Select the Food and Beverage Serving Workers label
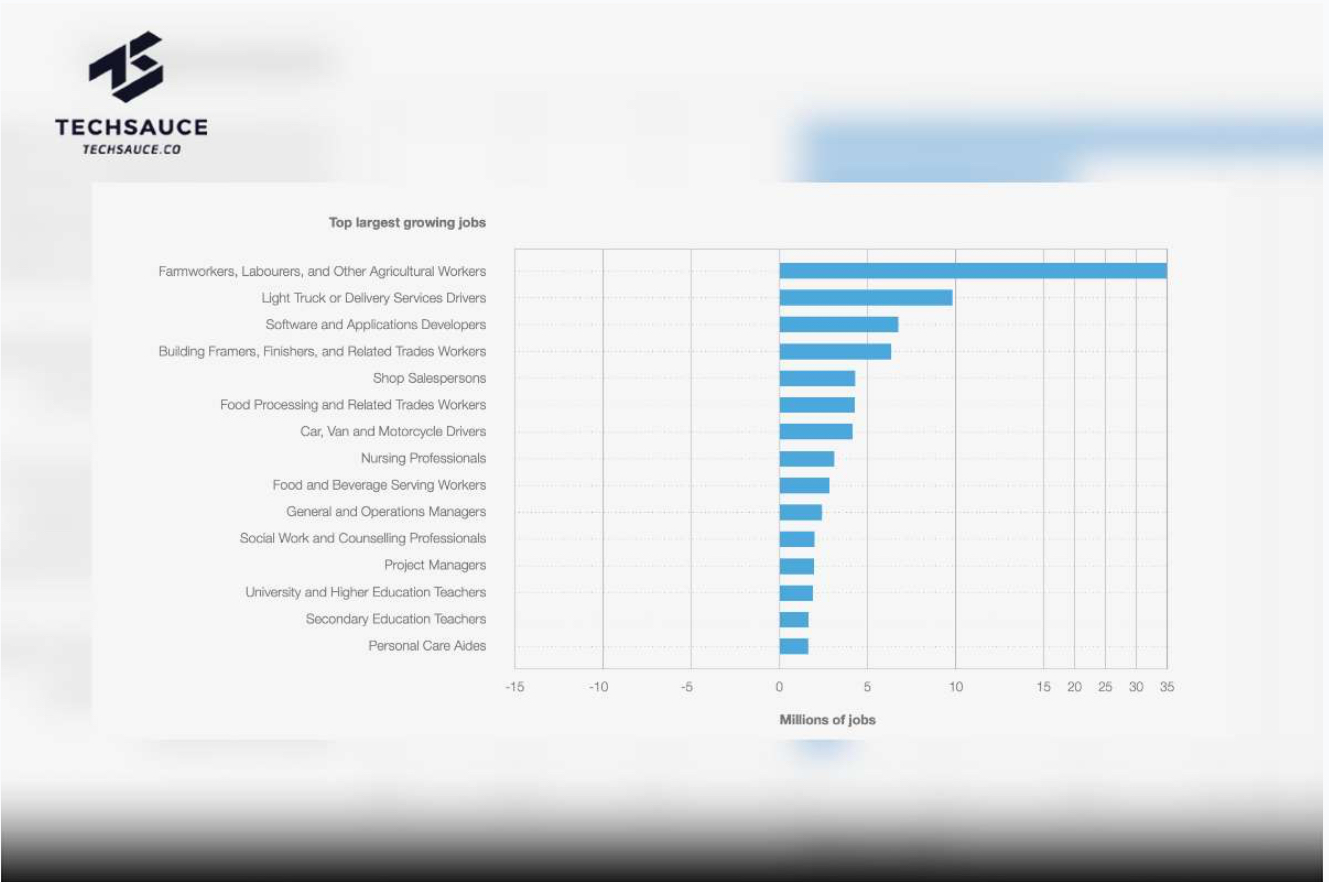Viewport: 1329px width, 882px height. pos(379,485)
